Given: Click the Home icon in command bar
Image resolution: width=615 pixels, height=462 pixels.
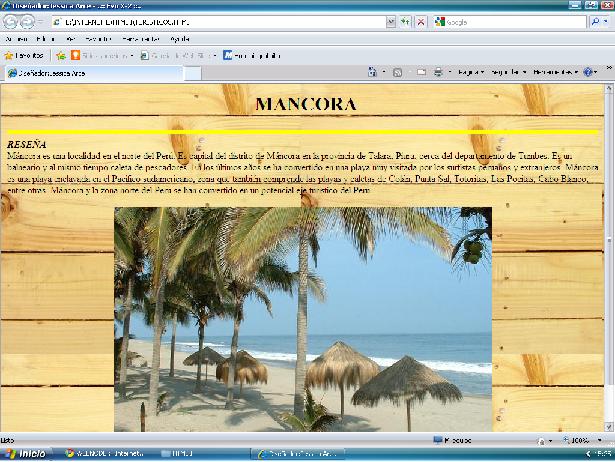Looking at the screenshot, I should (x=373, y=72).
